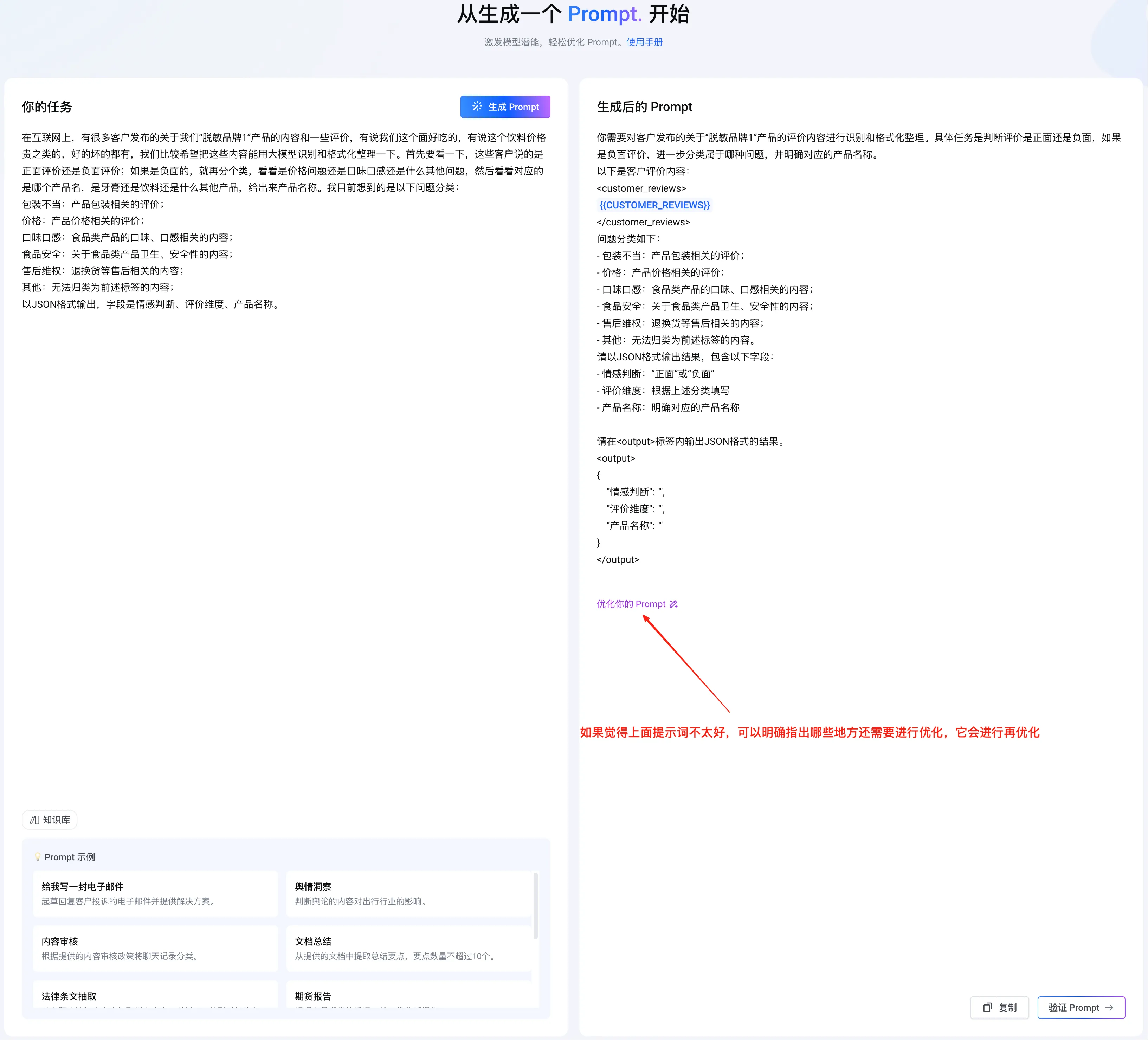This screenshot has height=1040, width=1148.
Task: Select the 给我写一封电子邮件 example card
Action: coord(155,893)
